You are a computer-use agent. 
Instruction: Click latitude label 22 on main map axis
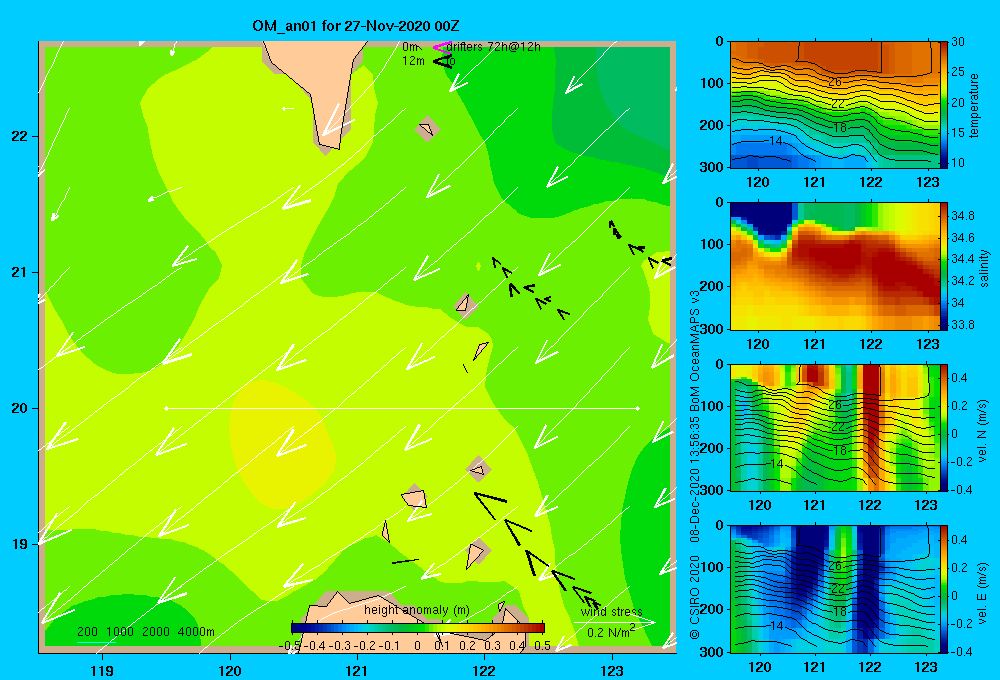click(19, 136)
